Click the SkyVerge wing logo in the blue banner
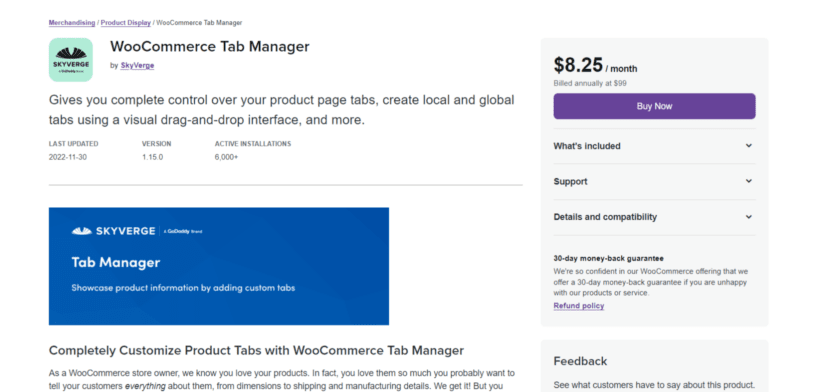 [82, 231]
